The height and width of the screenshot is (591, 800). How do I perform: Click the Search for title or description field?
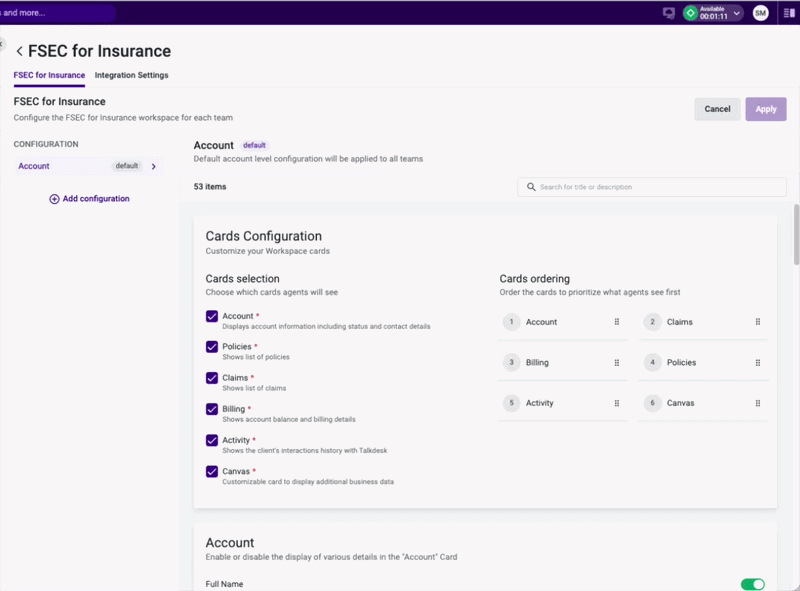coord(652,187)
